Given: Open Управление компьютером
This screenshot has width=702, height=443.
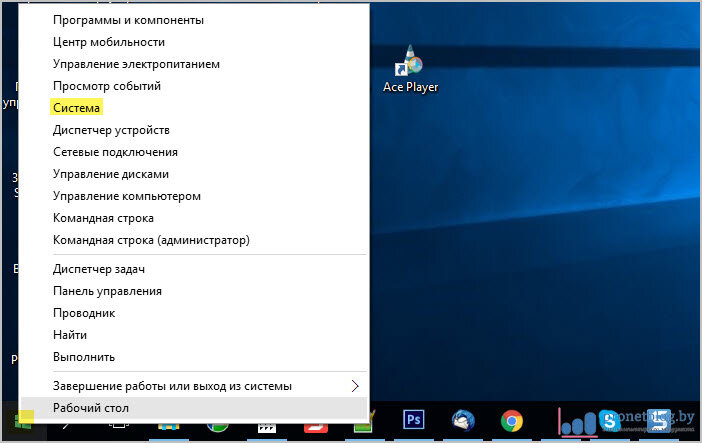Looking at the screenshot, I should tap(194, 196).
